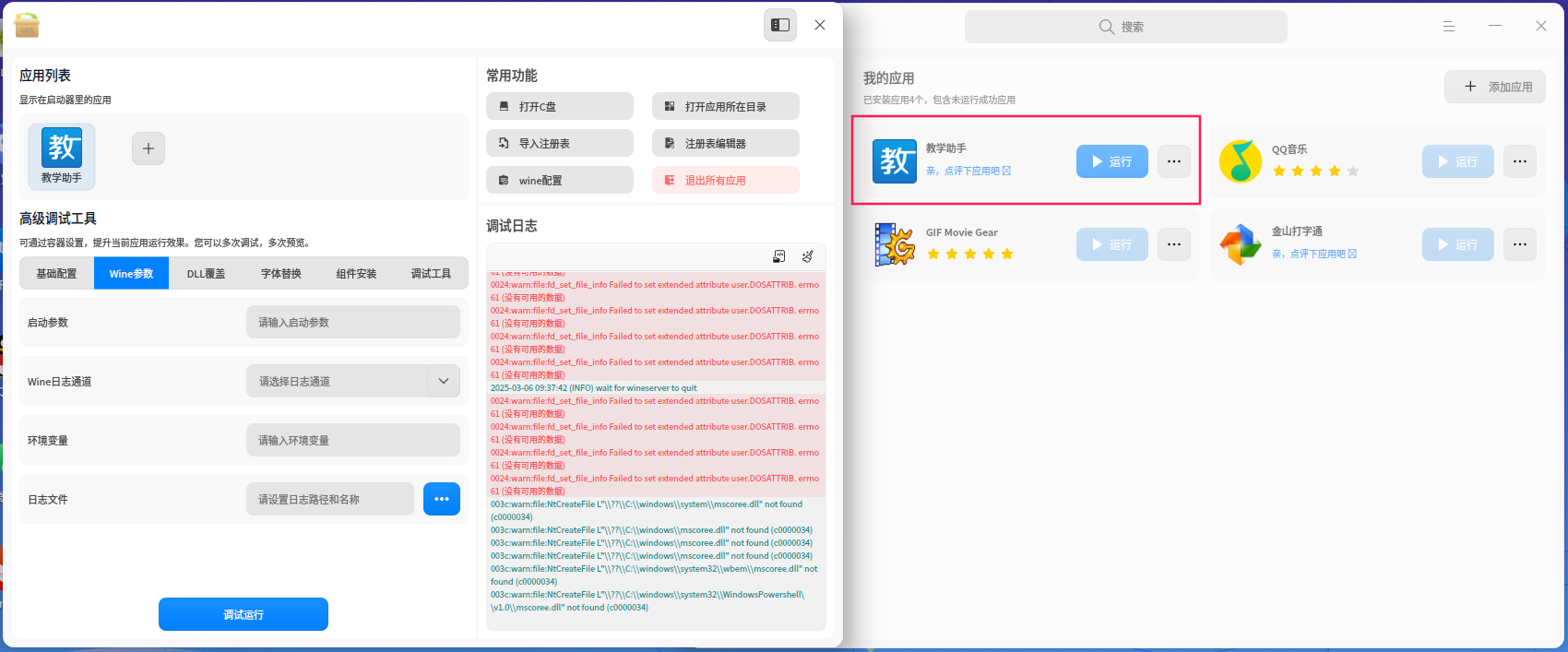Screen dimensions: 1568x652
Task: Open the Wine日志通道 dropdown
Action: point(353,381)
